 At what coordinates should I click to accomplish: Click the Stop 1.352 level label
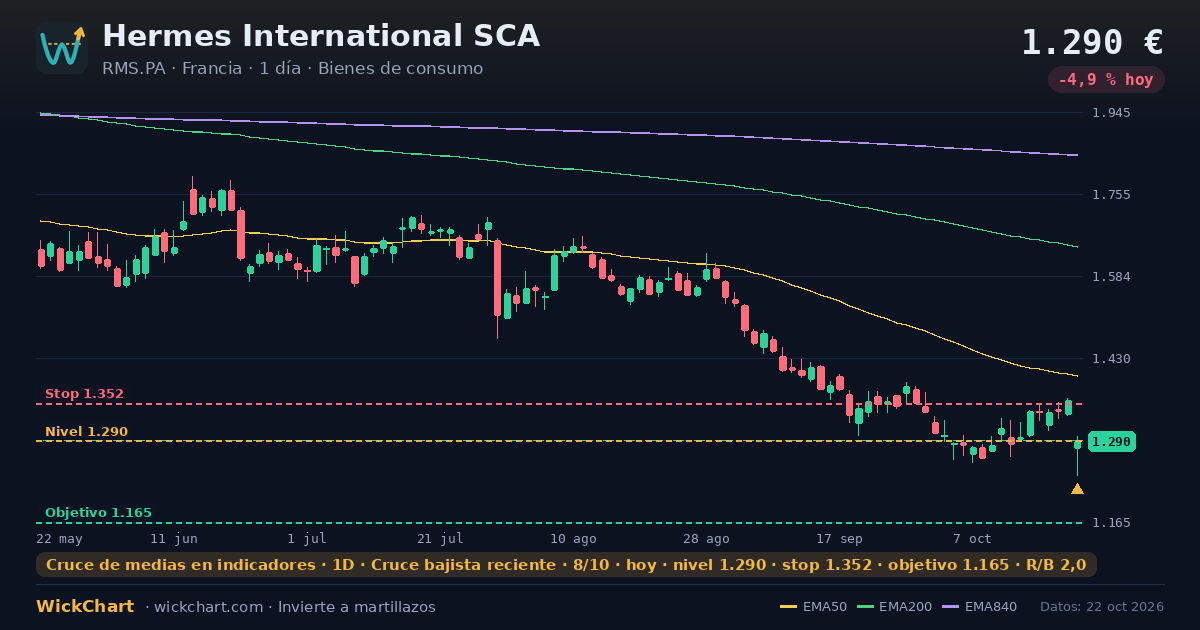point(84,394)
